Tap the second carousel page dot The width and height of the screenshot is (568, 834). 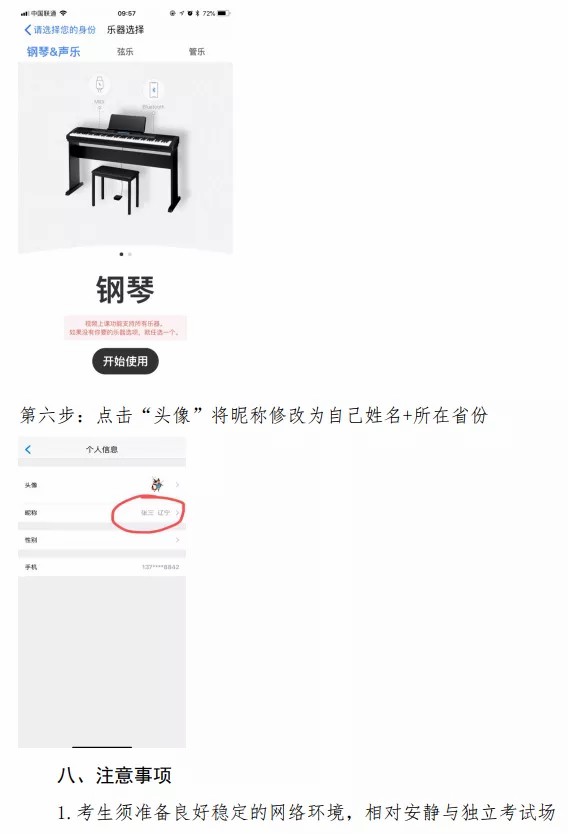tap(130, 254)
